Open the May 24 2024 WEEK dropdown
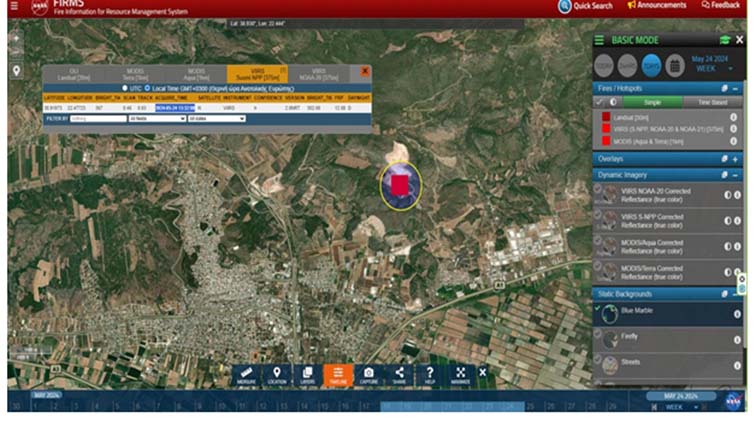Image resolution: width=756 pixels, height=423 pixels. click(712, 64)
